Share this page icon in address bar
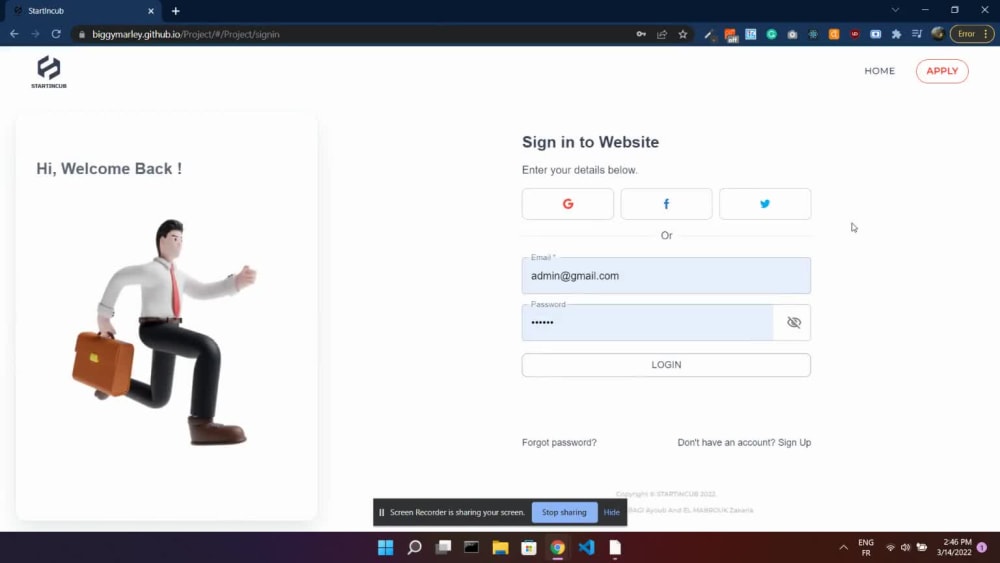This screenshot has width=1000, height=563. pyautogui.click(x=662, y=34)
